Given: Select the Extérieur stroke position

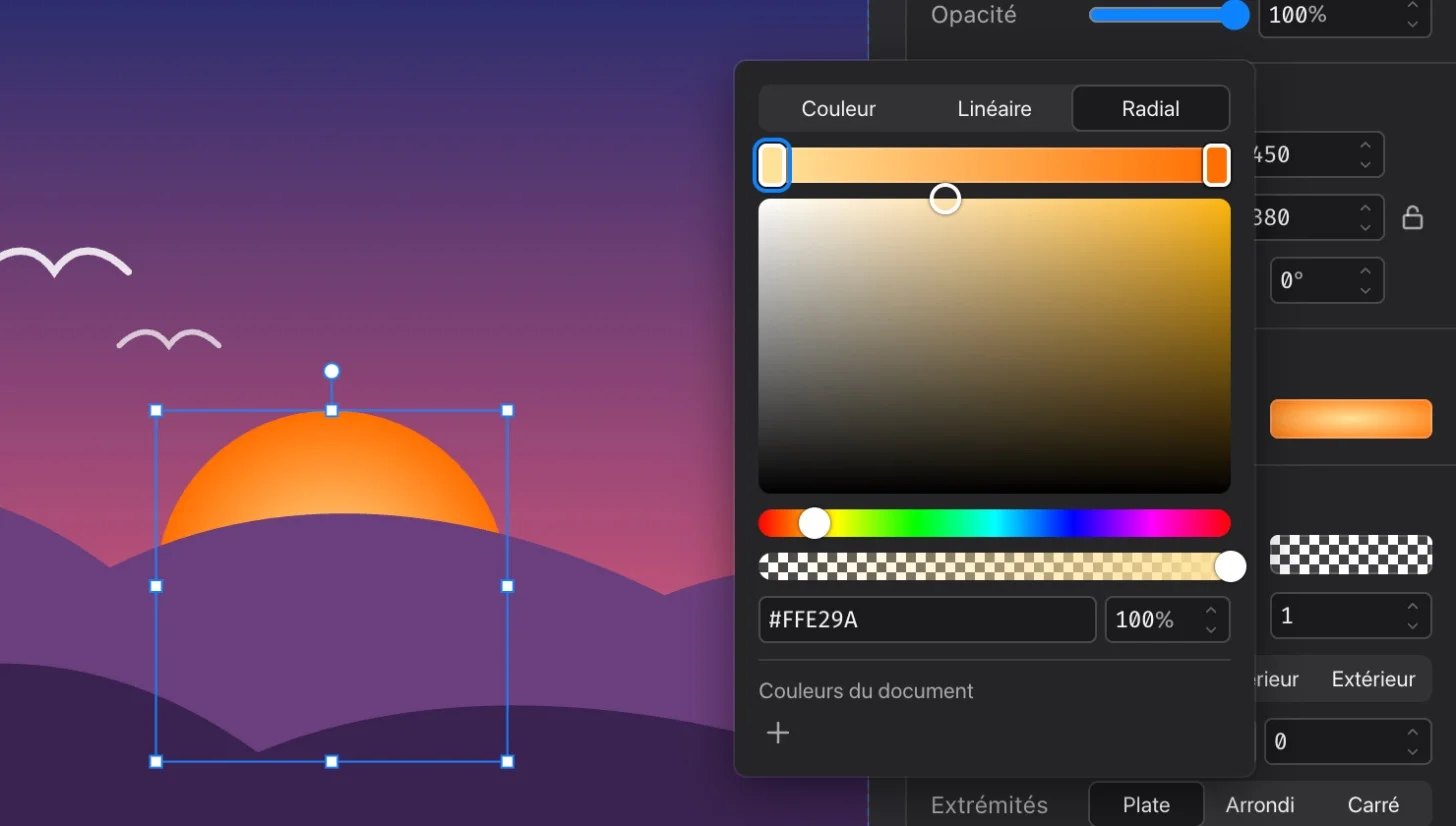Looking at the screenshot, I should [x=1373, y=679].
